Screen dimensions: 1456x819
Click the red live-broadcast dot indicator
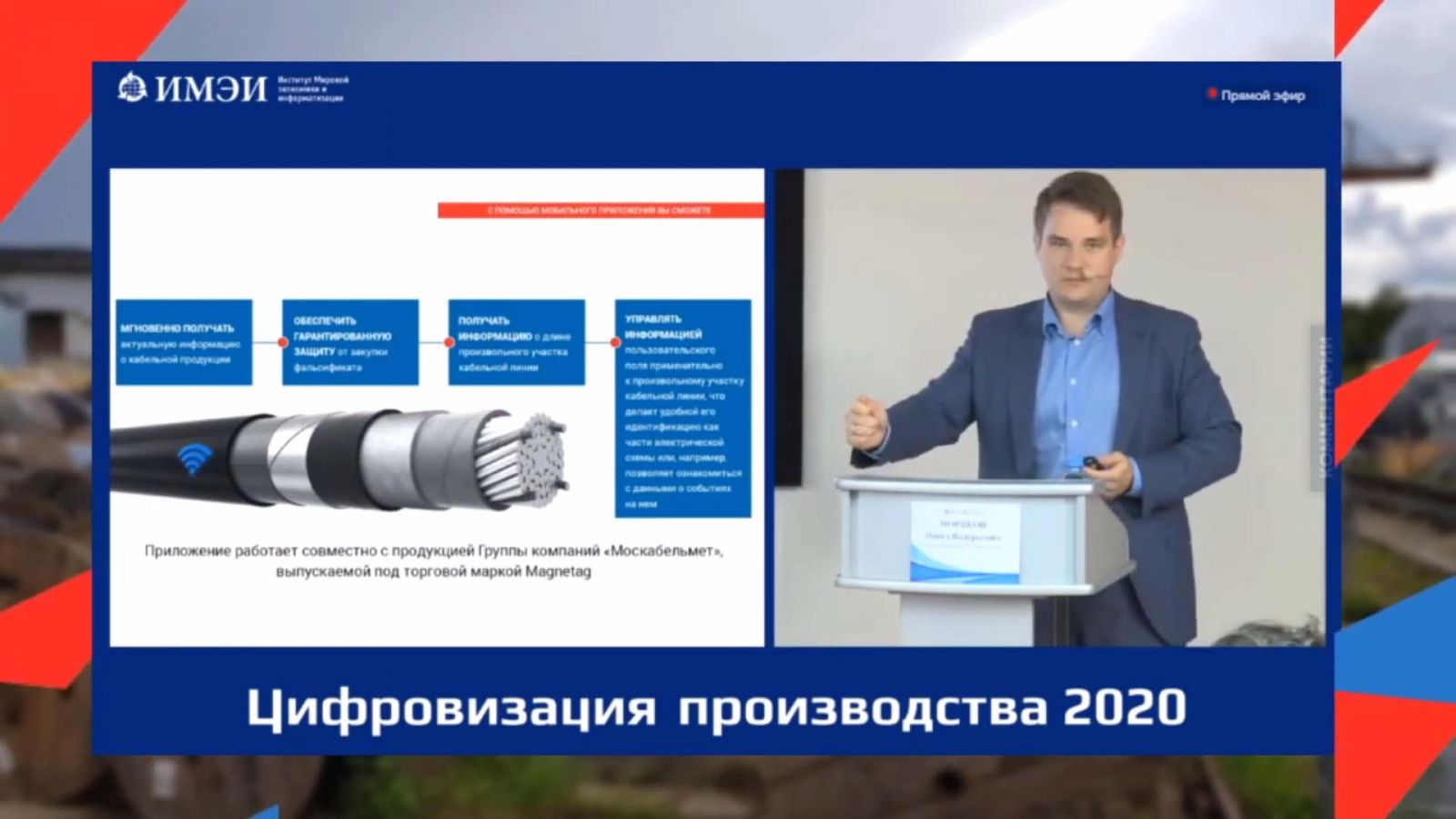(1212, 93)
